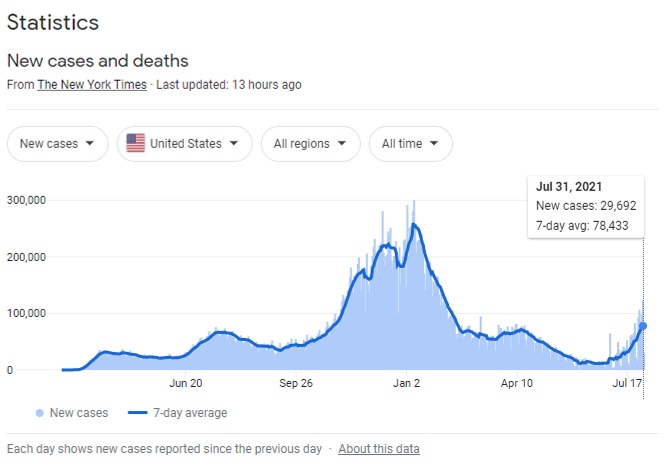Expand the All time range dropdown
Viewport: 665px width, 466px height.
pyautogui.click(x=410, y=144)
